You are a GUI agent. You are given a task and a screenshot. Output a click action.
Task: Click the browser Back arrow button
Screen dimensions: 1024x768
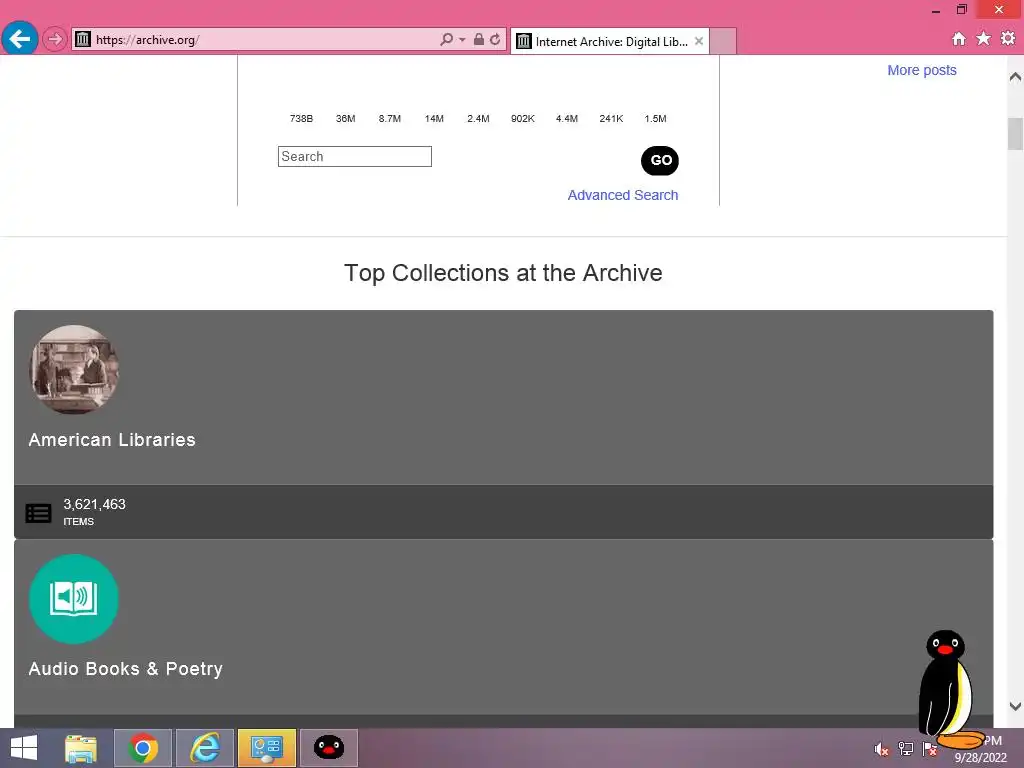[x=20, y=39]
